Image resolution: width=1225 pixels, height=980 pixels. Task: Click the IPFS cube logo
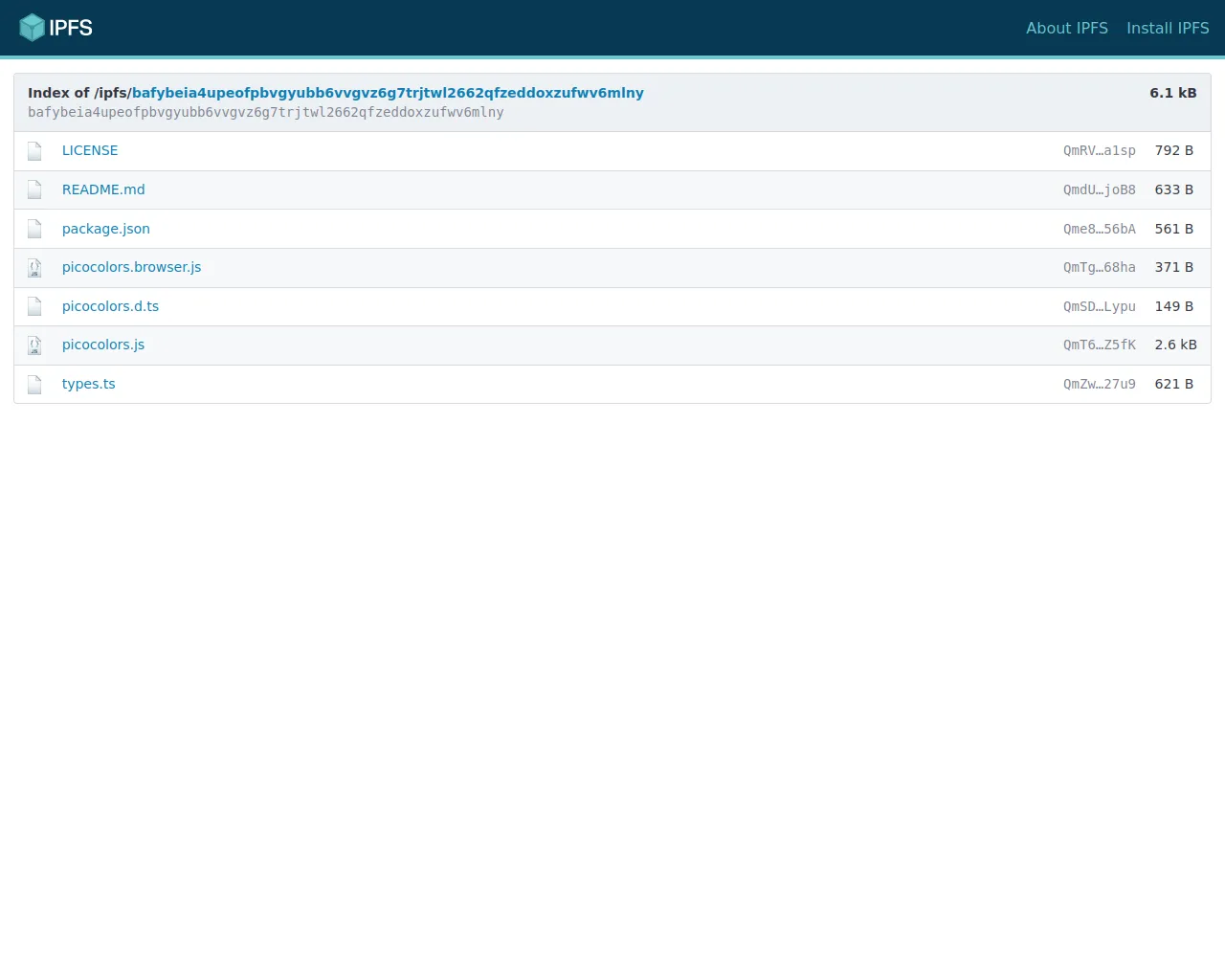(x=33, y=28)
